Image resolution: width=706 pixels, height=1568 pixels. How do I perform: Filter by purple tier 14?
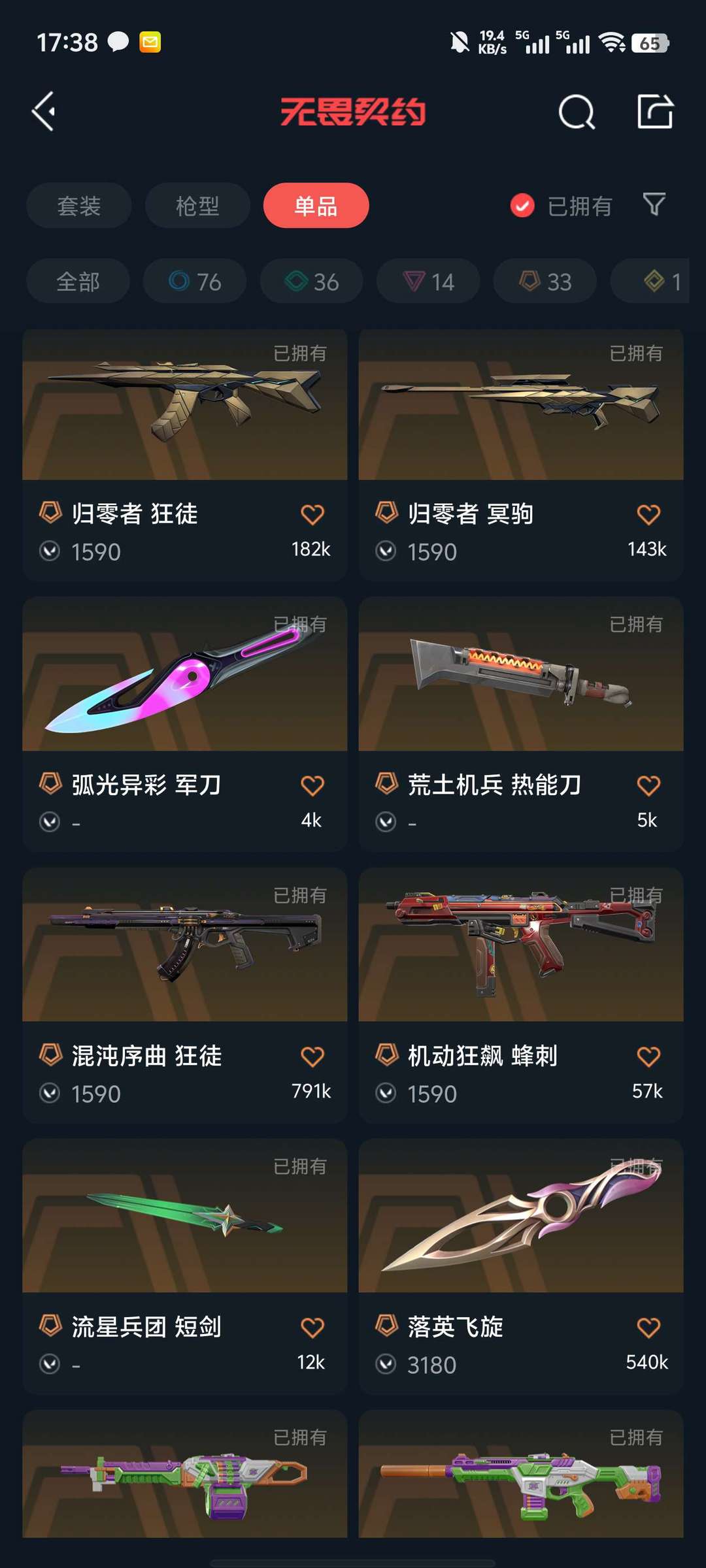pyautogui.click(x=428, y=281)
